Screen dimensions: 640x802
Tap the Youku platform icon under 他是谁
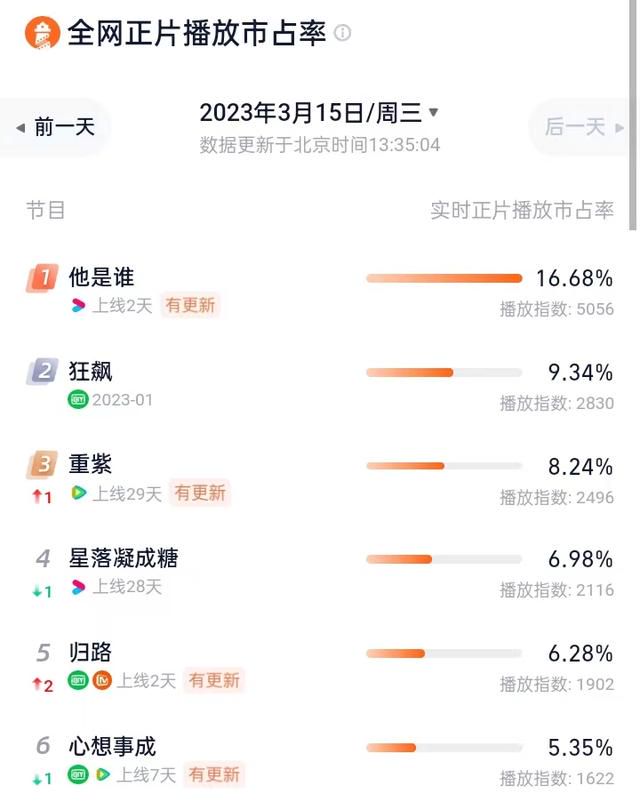coord(78,305)
